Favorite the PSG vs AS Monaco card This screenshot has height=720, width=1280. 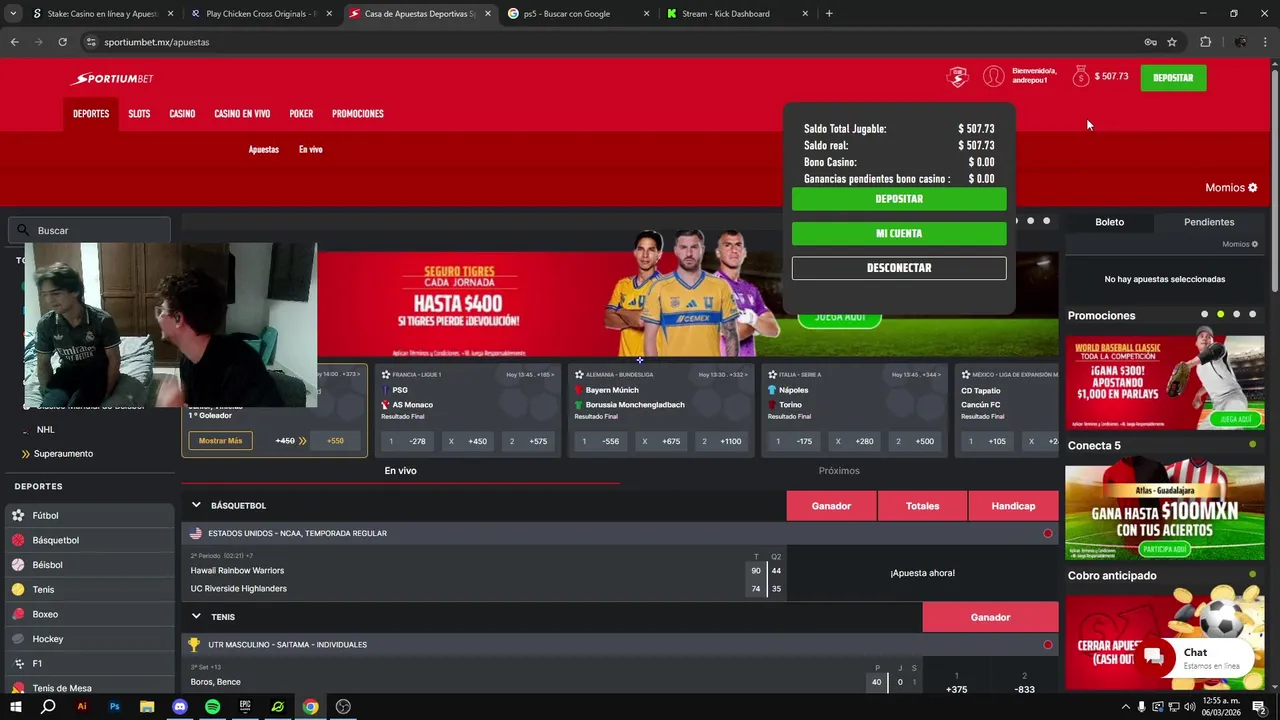[386, 375]
